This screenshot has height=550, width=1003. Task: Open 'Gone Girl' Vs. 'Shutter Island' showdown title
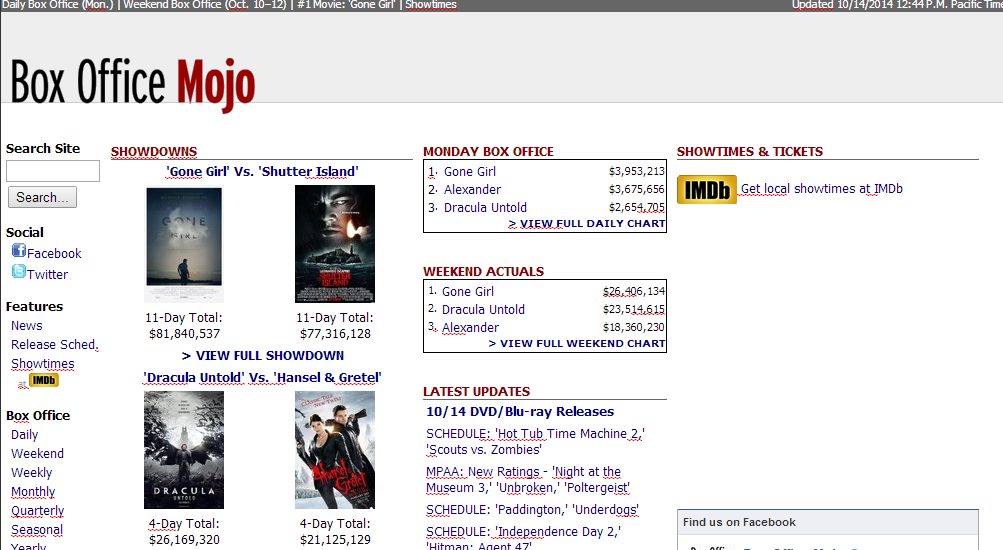point(262,171)
